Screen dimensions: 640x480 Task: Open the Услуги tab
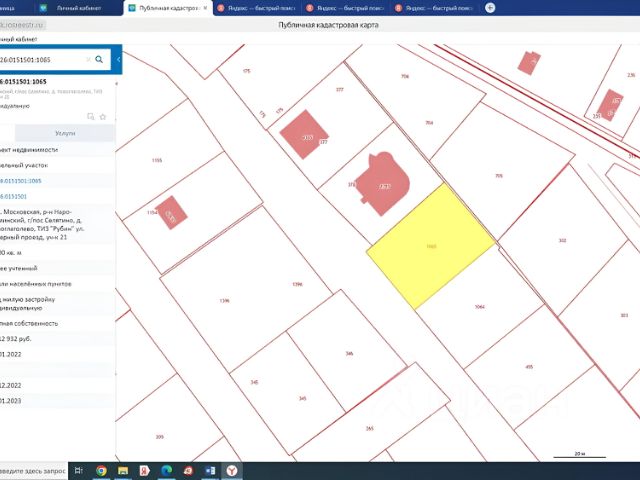(65, 133)
